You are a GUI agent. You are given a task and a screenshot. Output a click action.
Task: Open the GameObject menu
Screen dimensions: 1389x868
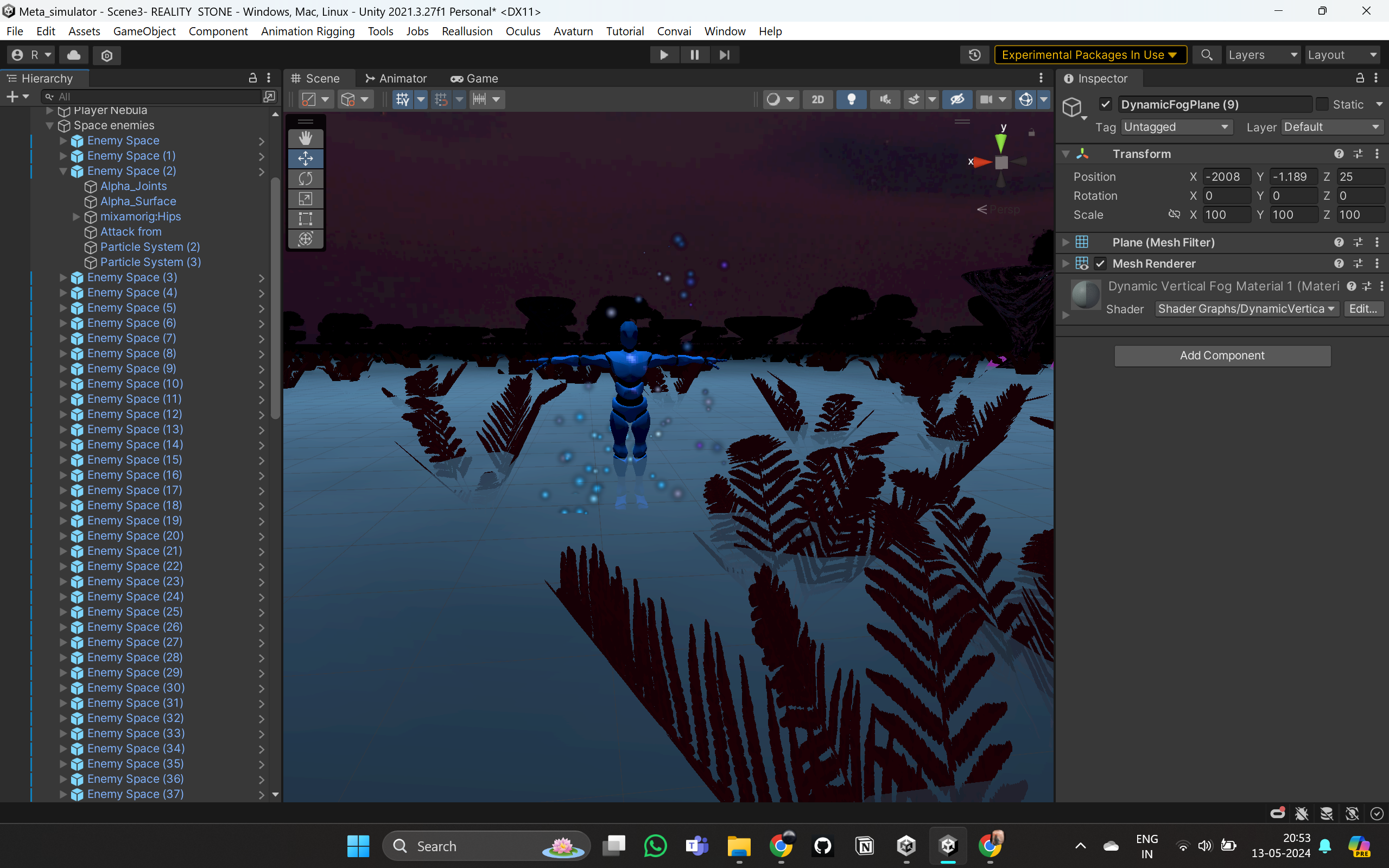pyautogui.click(x=144, y=31)
